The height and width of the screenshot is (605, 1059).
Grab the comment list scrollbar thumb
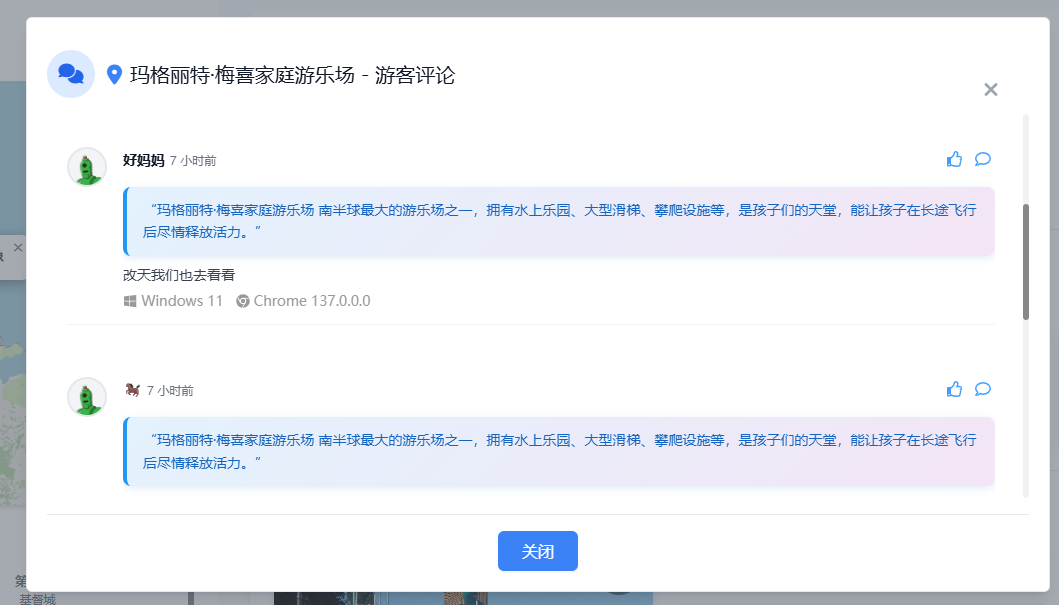point(1025,262)
